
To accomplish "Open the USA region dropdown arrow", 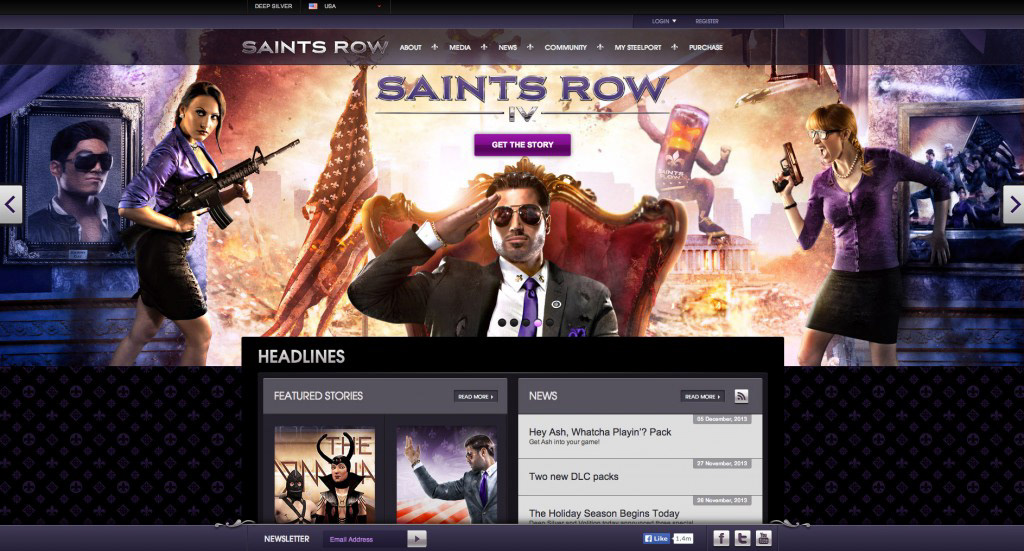I will click(x=379, y=6).
